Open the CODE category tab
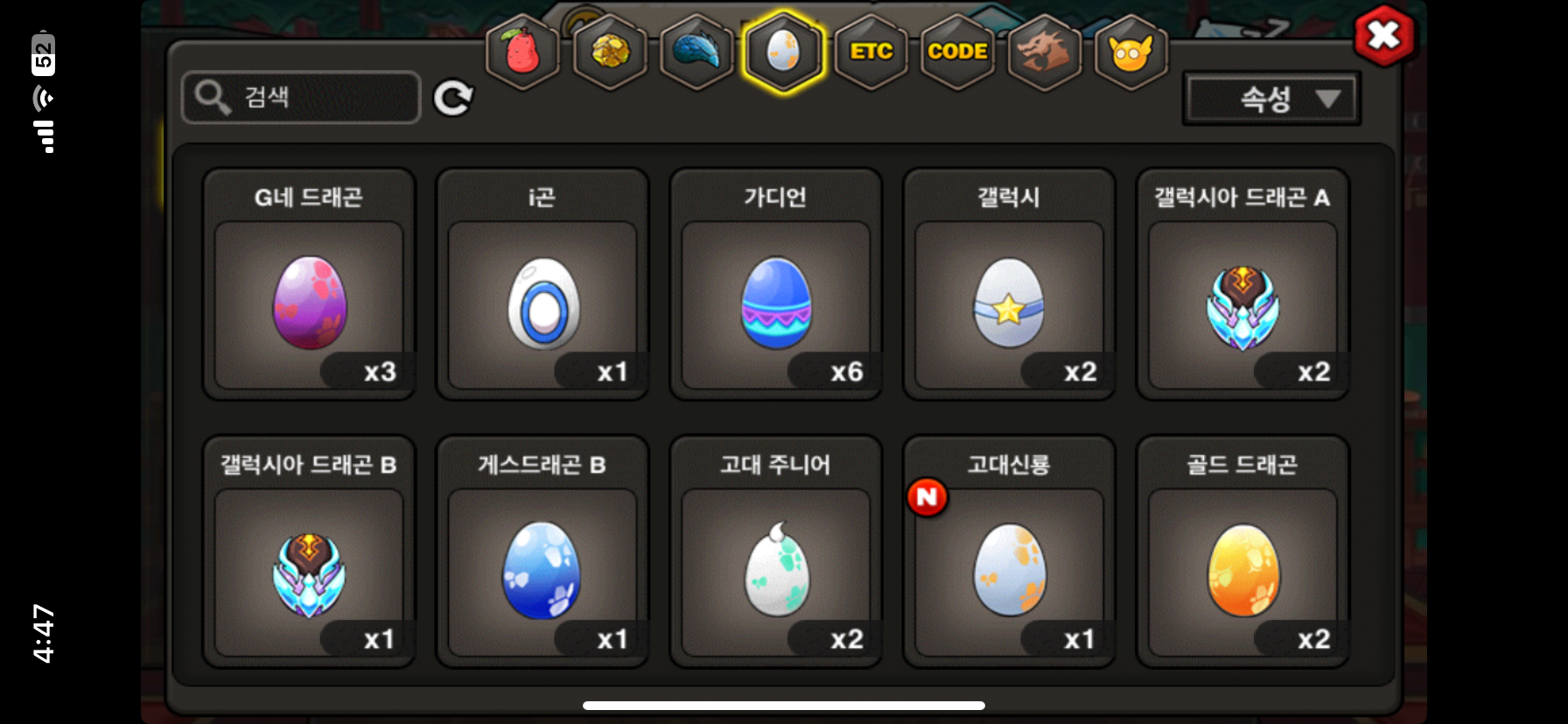 (x=958, y=52)
